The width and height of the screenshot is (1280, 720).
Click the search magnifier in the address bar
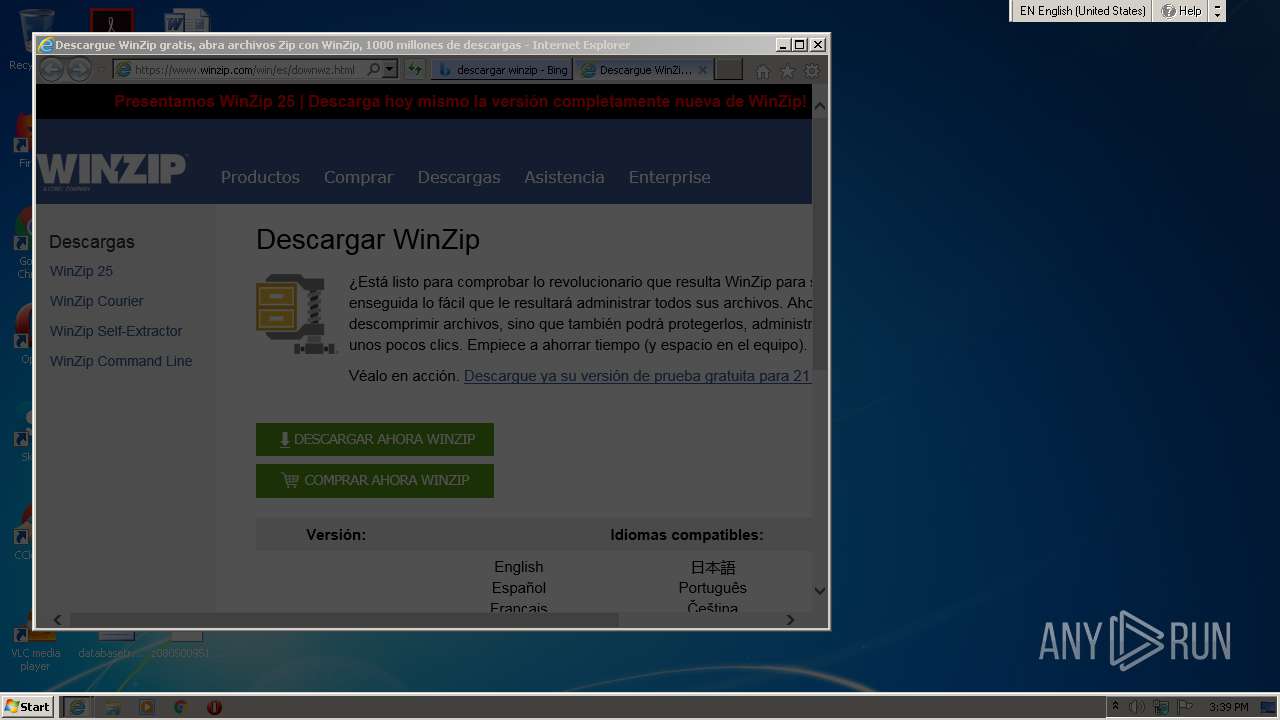point(374,70)
